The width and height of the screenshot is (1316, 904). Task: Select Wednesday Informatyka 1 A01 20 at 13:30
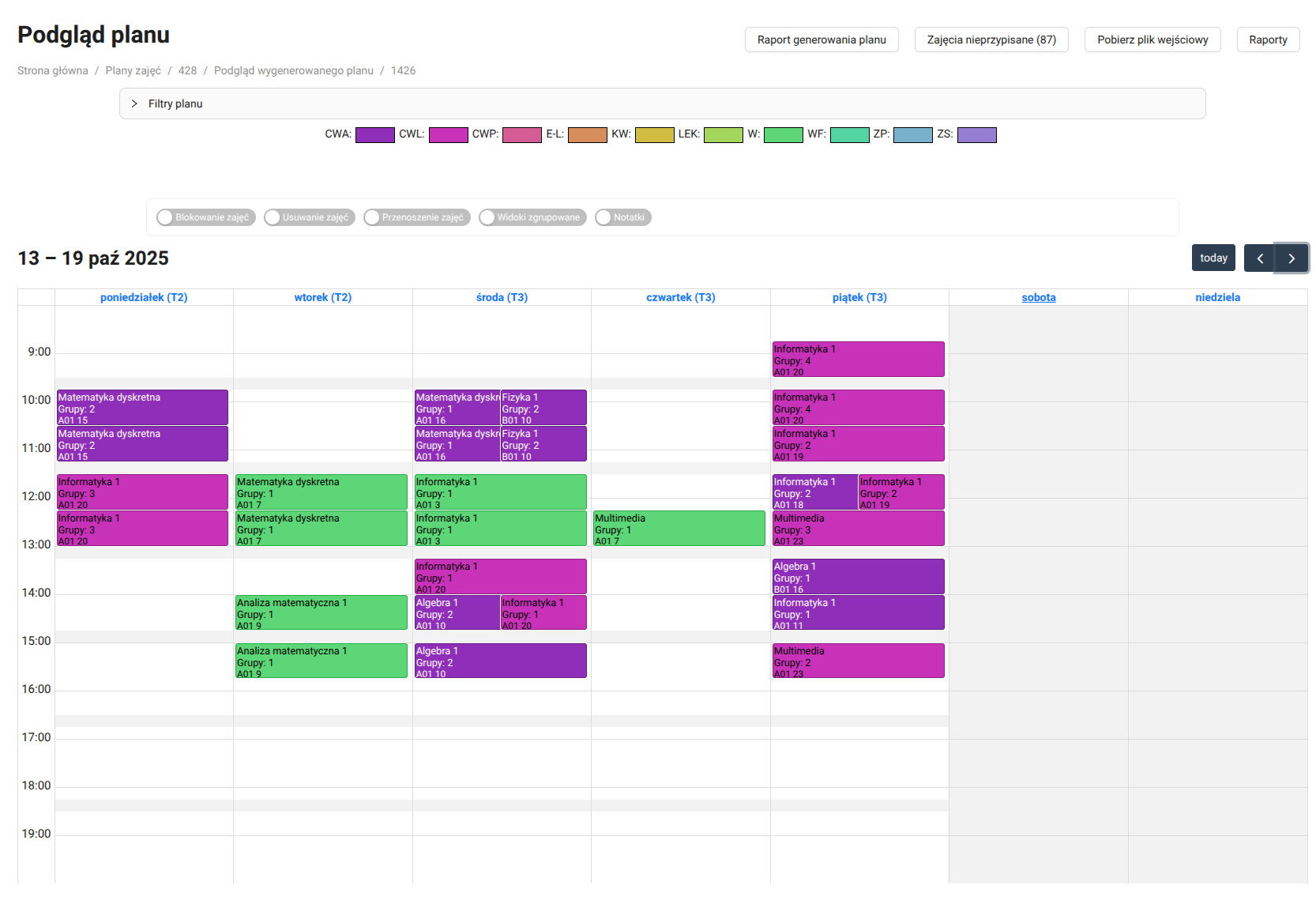501,577
